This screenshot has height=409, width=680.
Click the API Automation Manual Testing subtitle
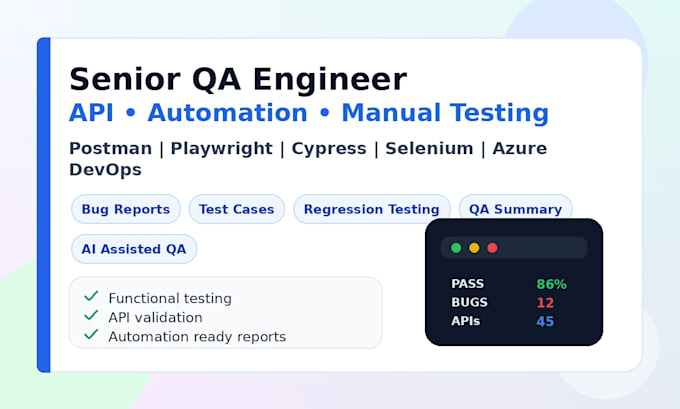click(x=309, y=113)
